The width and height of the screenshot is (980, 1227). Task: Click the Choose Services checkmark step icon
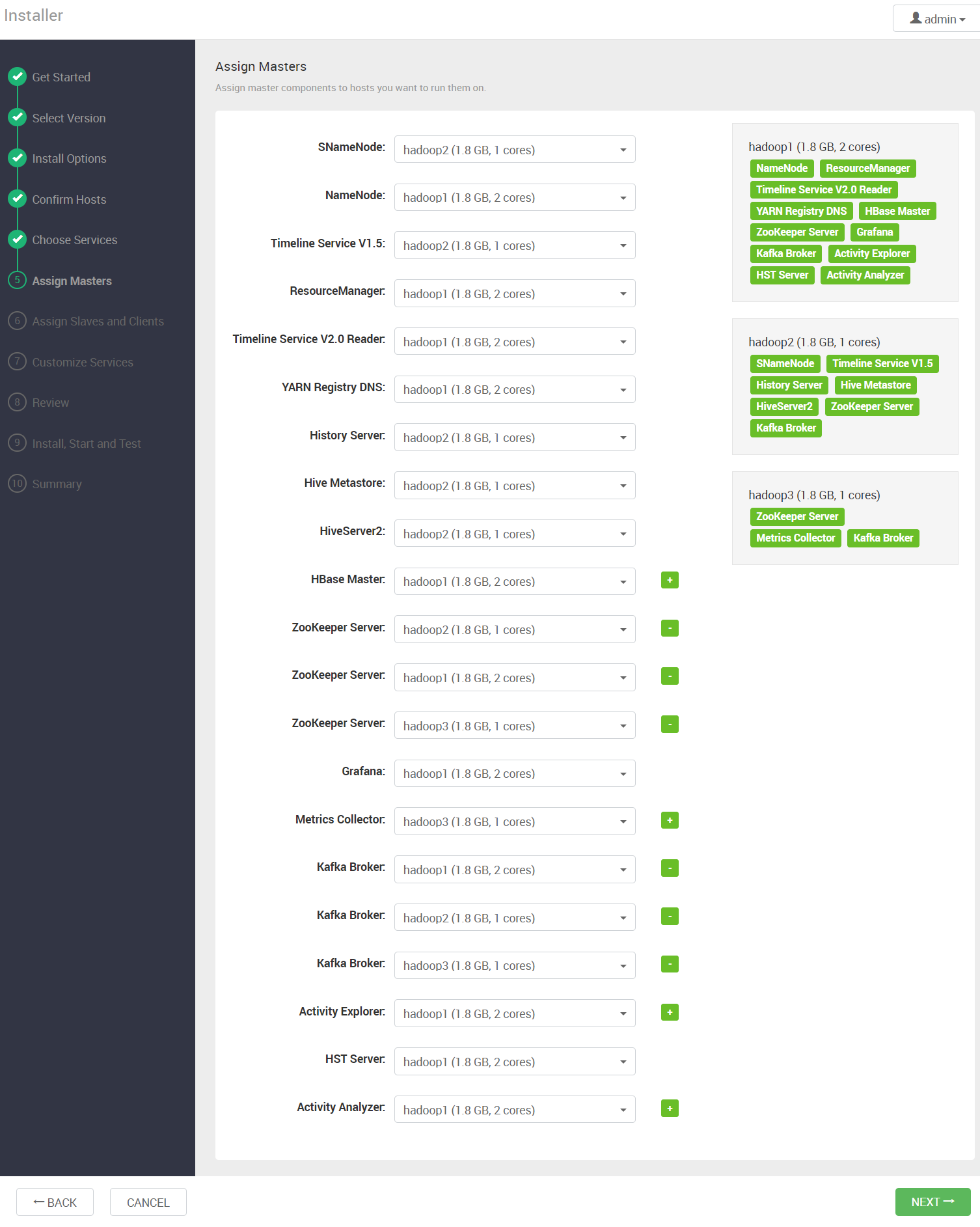click(x=18, y=240)
